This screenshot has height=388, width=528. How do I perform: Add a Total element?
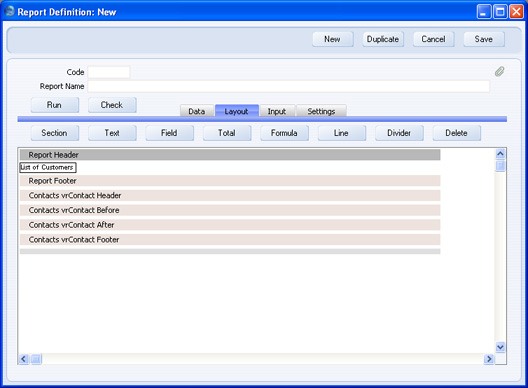pos(227,133)
